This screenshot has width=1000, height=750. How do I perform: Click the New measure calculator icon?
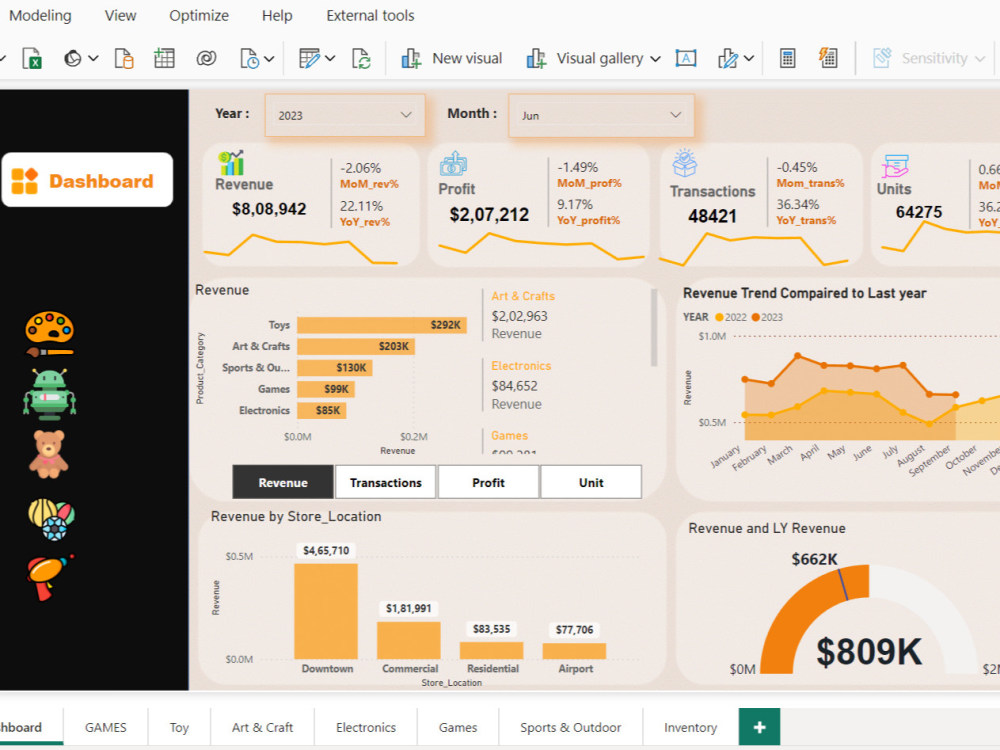[x=787, y=58]
